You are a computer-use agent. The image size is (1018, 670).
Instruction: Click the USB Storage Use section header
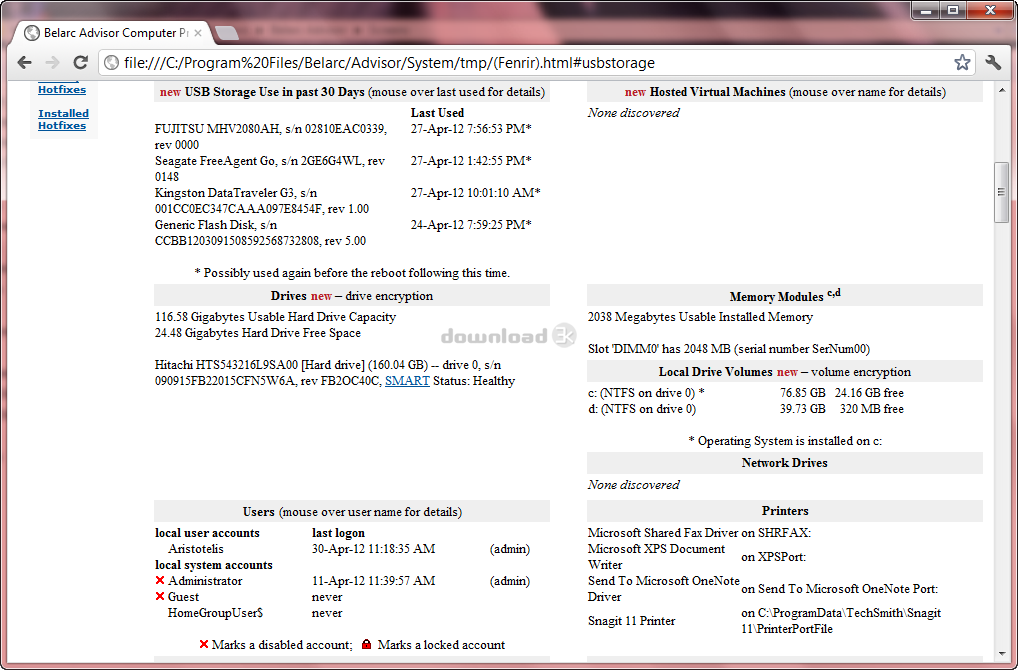[352, 92]
